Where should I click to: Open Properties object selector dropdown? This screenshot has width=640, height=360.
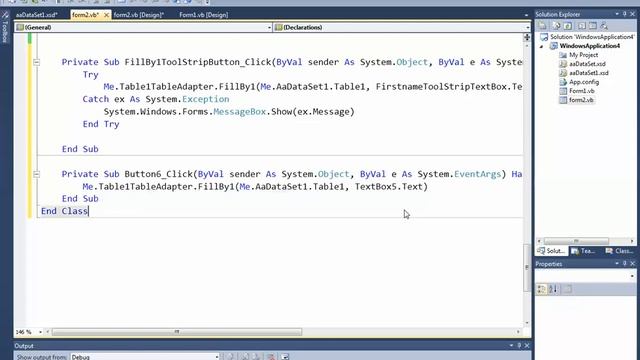pyautogui.click(x=632, y=276)
